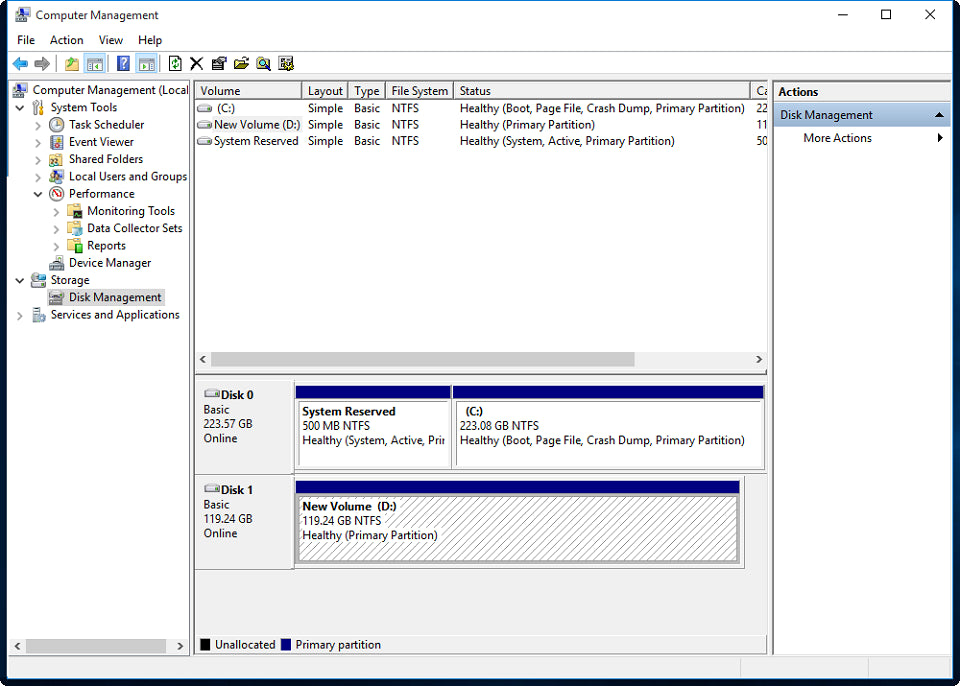Click the Up One Level folder icon
The height and width of the screenshot is (686, 960).
(x=72, y=64)
